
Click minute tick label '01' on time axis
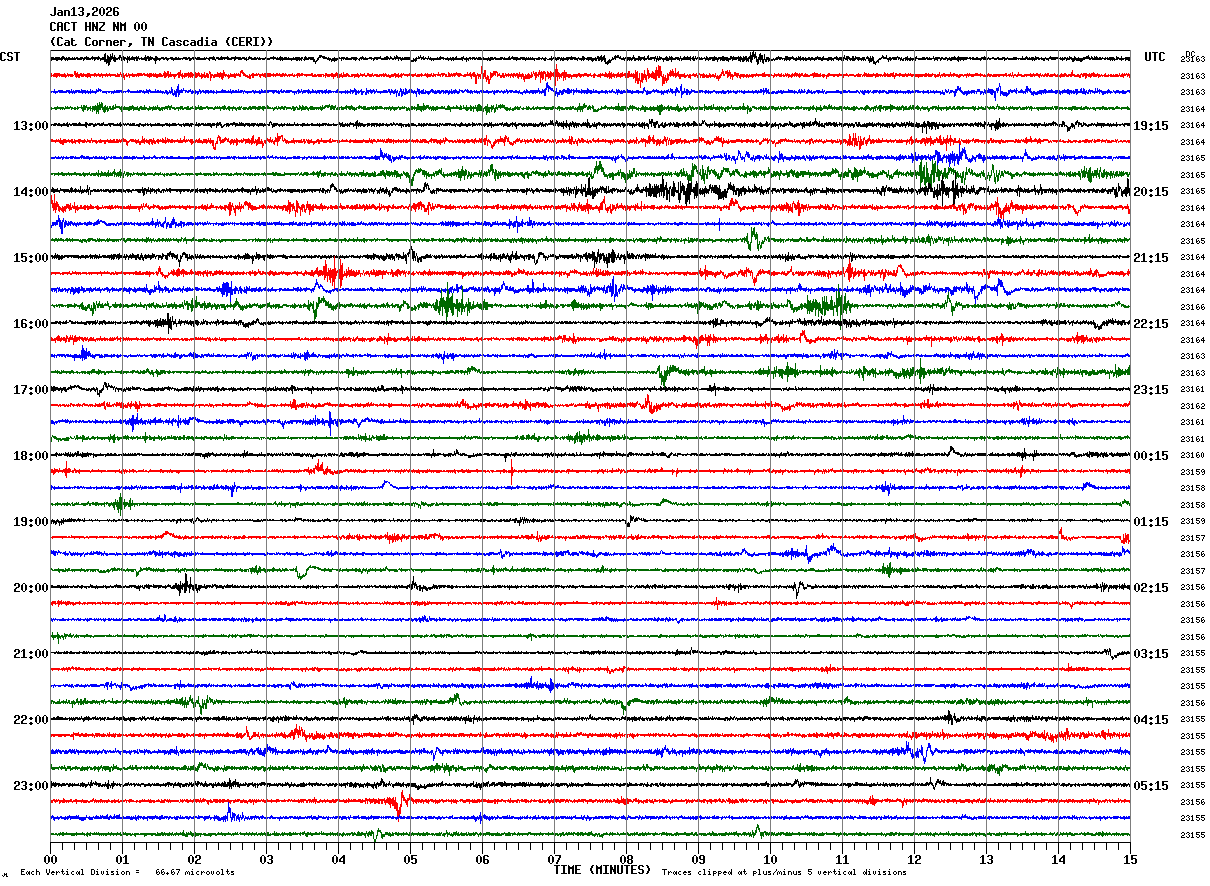point(122,859)
